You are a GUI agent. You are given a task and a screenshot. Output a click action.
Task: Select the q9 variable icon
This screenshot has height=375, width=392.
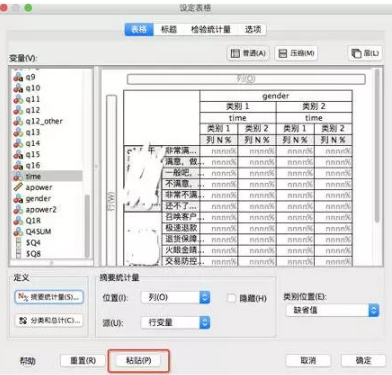tap(18, 77)
